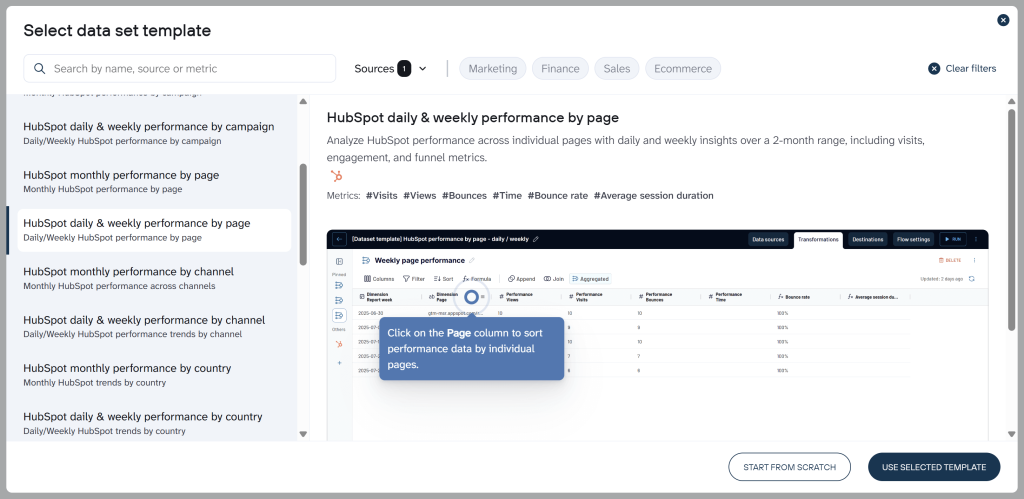Click the Sort tool in preview toolbar

point(443,279)
